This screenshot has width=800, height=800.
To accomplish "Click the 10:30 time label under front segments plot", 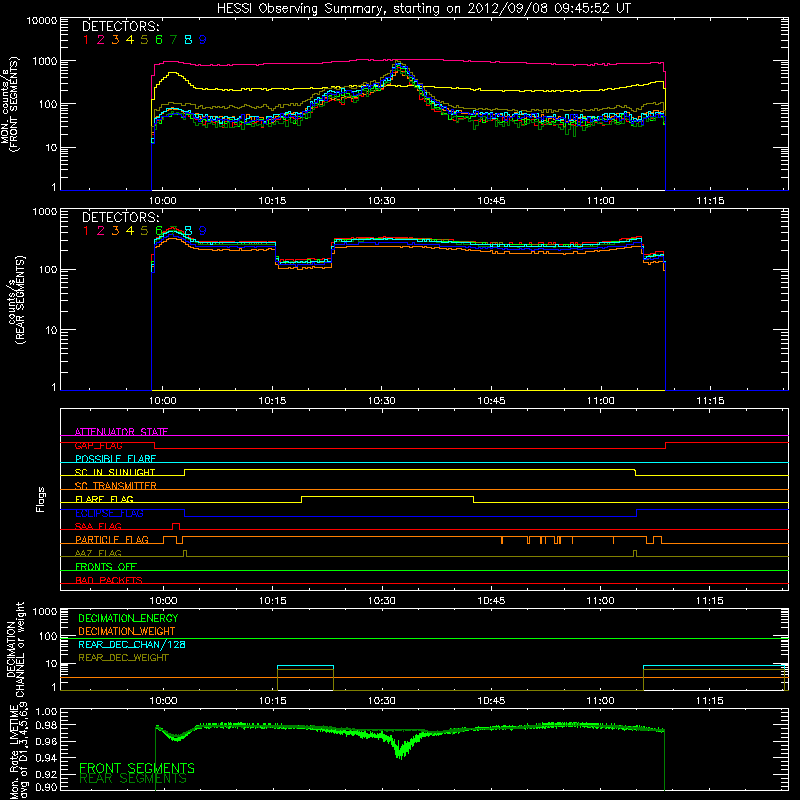I will pos(382,201).
